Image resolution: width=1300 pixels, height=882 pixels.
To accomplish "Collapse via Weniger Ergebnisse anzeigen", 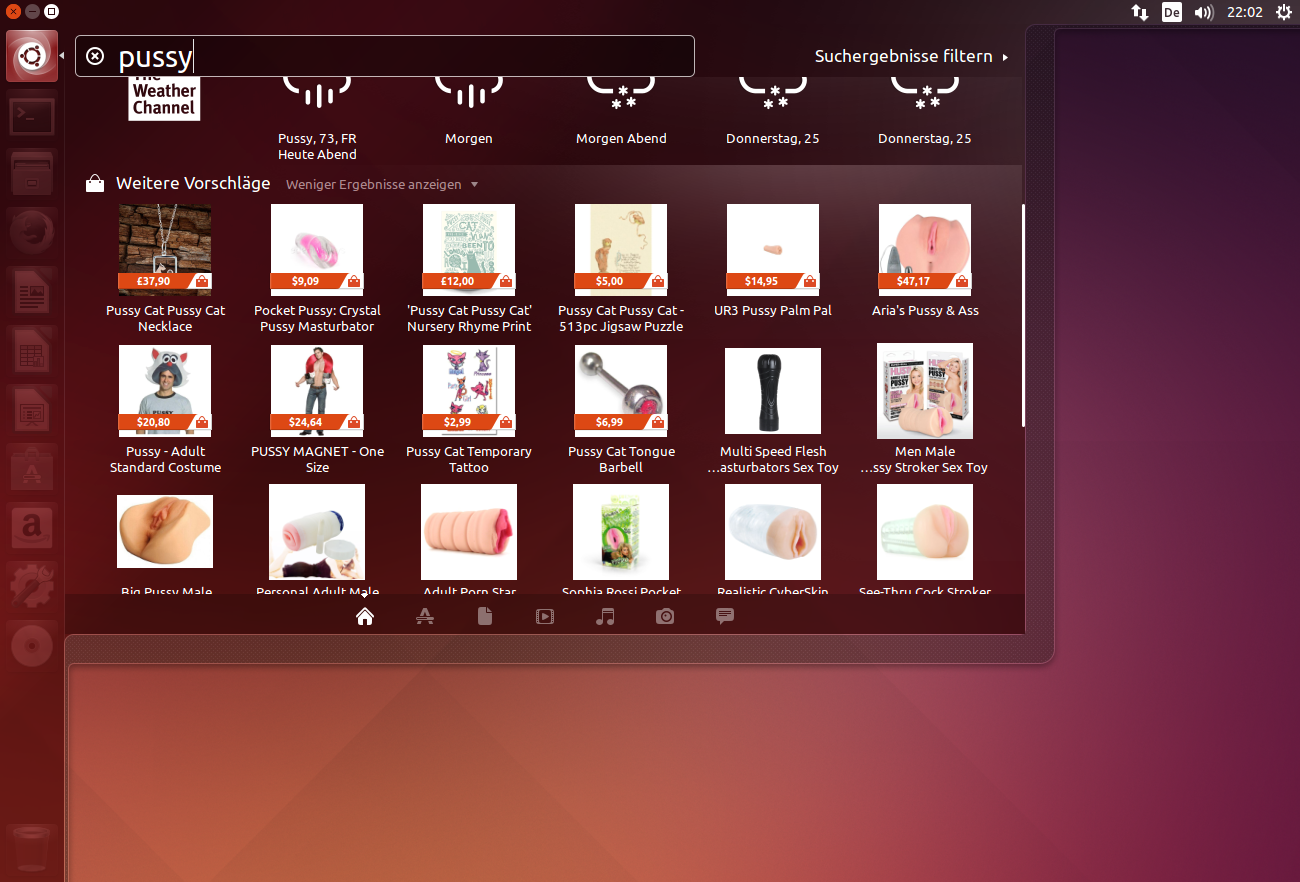I will point(382,184).
